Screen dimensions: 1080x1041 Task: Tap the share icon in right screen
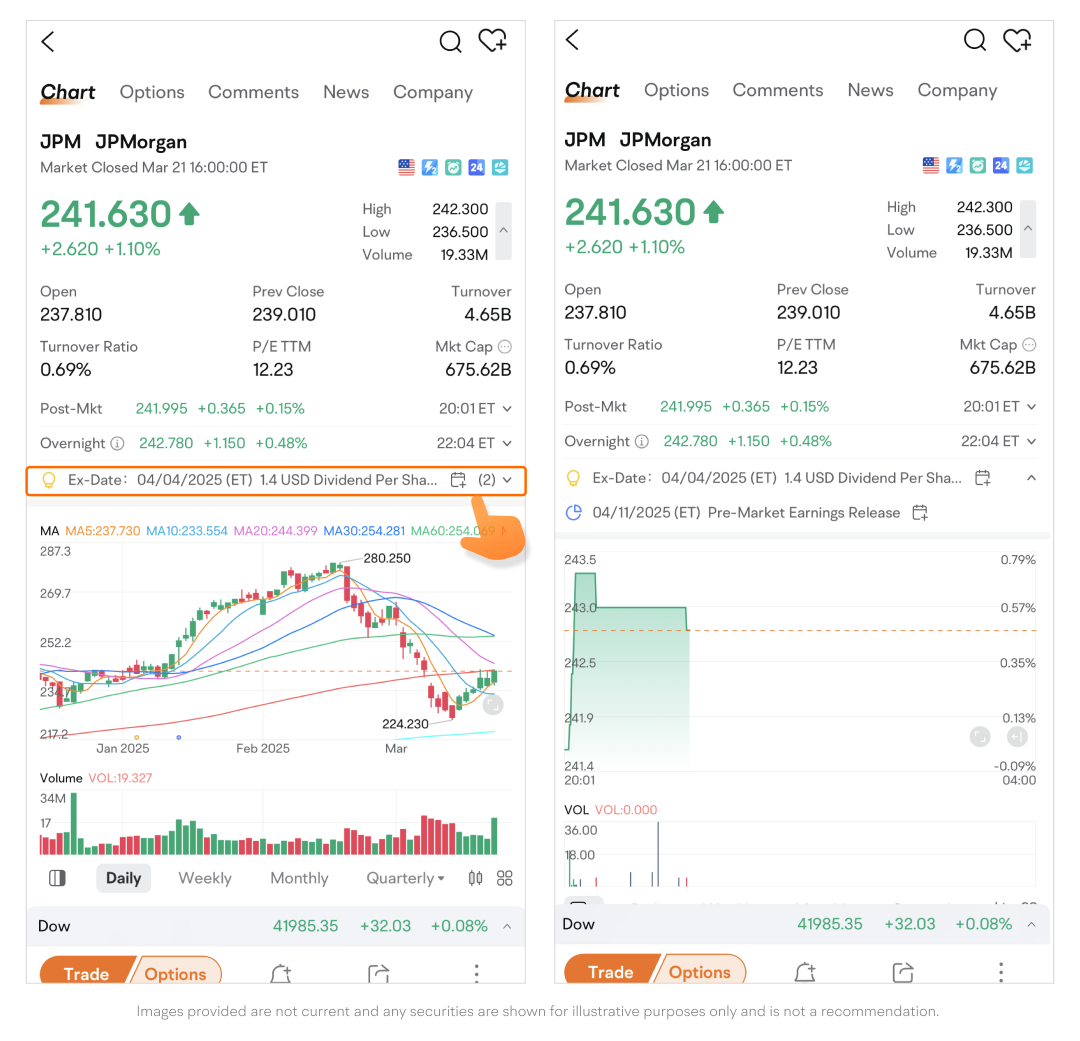tap(903, 972)
